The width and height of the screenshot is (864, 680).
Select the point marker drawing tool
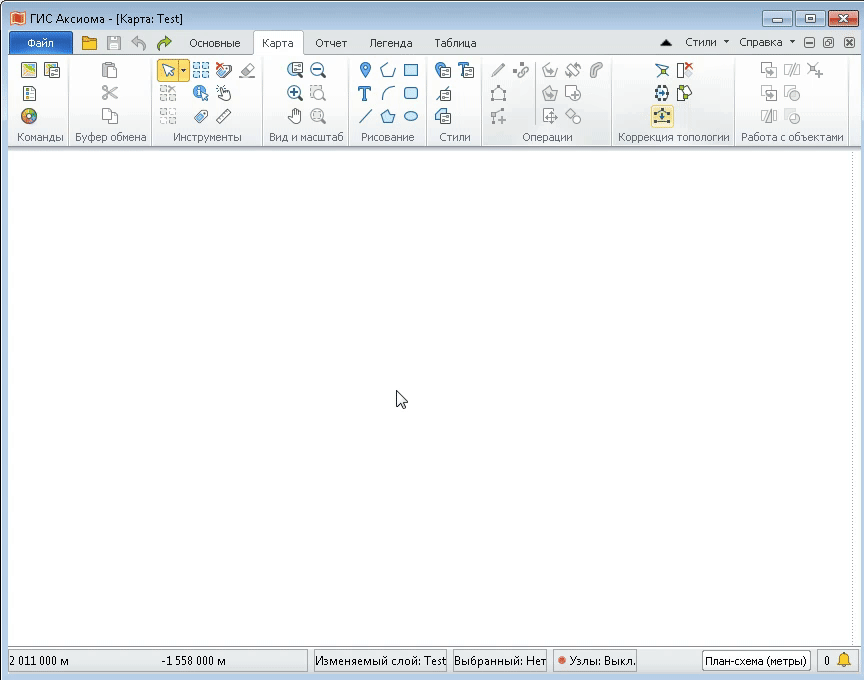[x=365, y=70]
